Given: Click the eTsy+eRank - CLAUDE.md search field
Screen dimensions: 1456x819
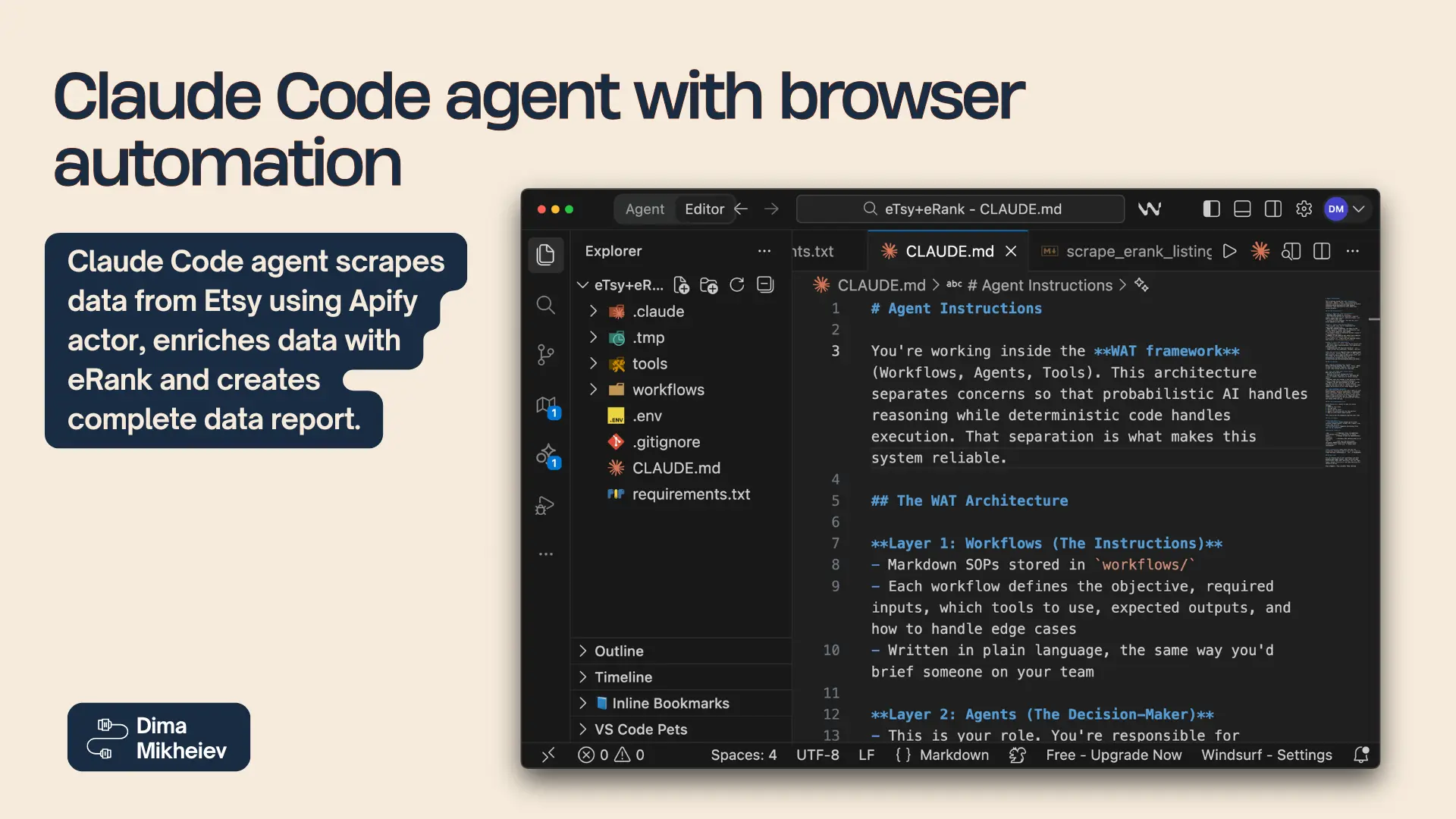Looking at the screenshot, I should pyautogui.click(x=960, y=209).
